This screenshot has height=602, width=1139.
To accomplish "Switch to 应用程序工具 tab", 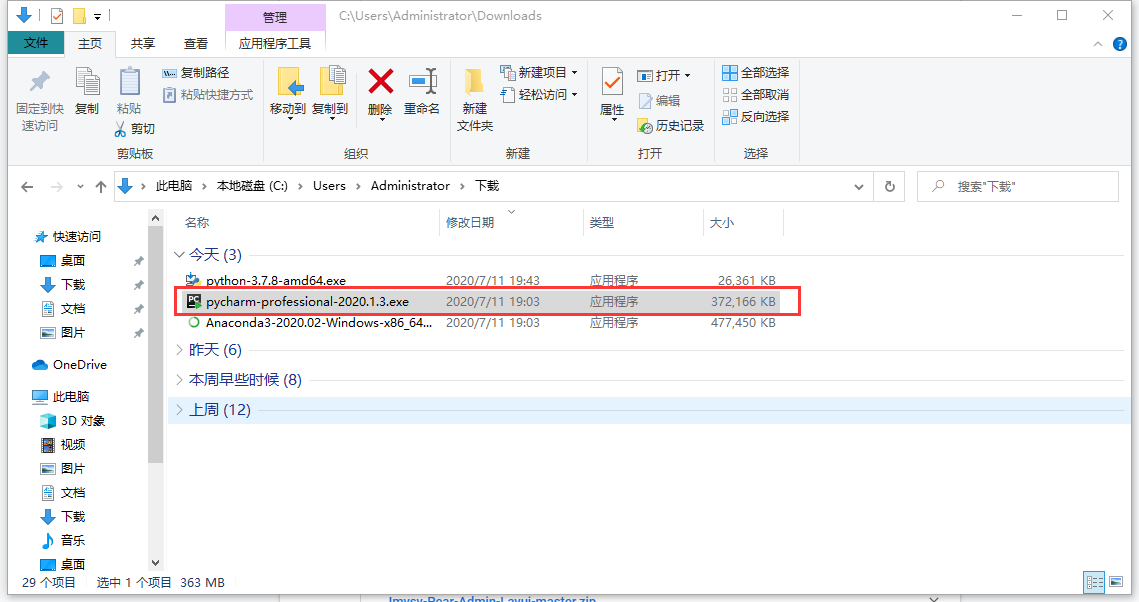I will [275, 44].
